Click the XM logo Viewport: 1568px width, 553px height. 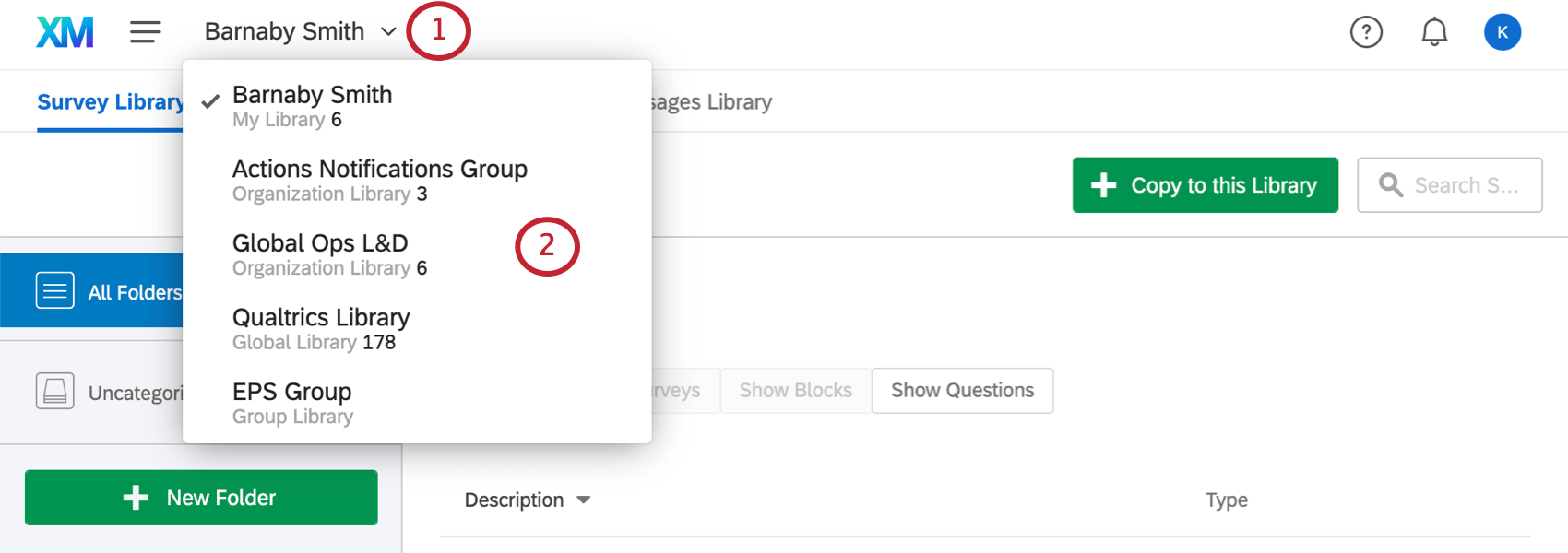[x=64, y=31]
